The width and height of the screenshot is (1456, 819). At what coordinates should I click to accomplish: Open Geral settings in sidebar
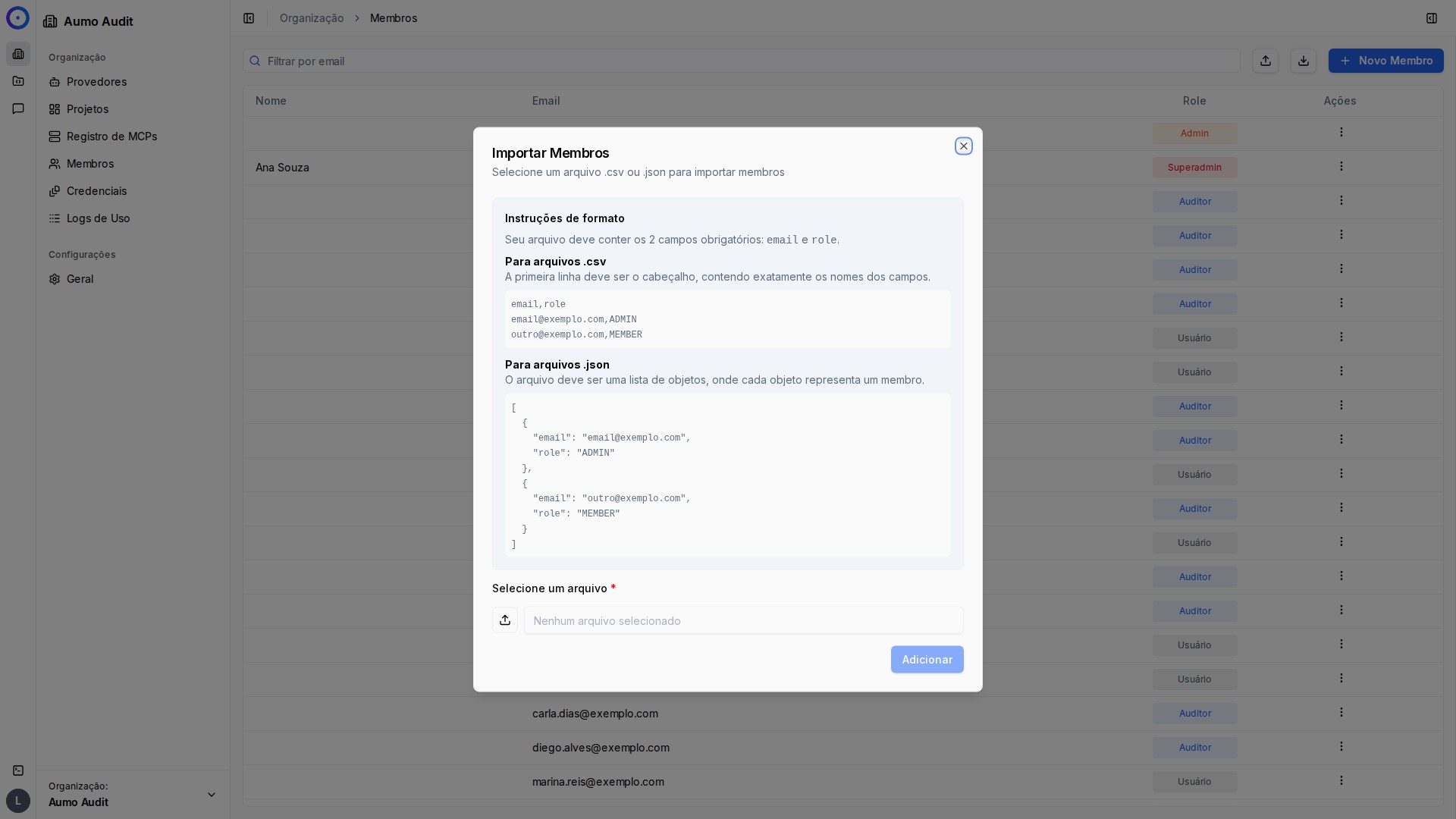click(x=133, y=279)
